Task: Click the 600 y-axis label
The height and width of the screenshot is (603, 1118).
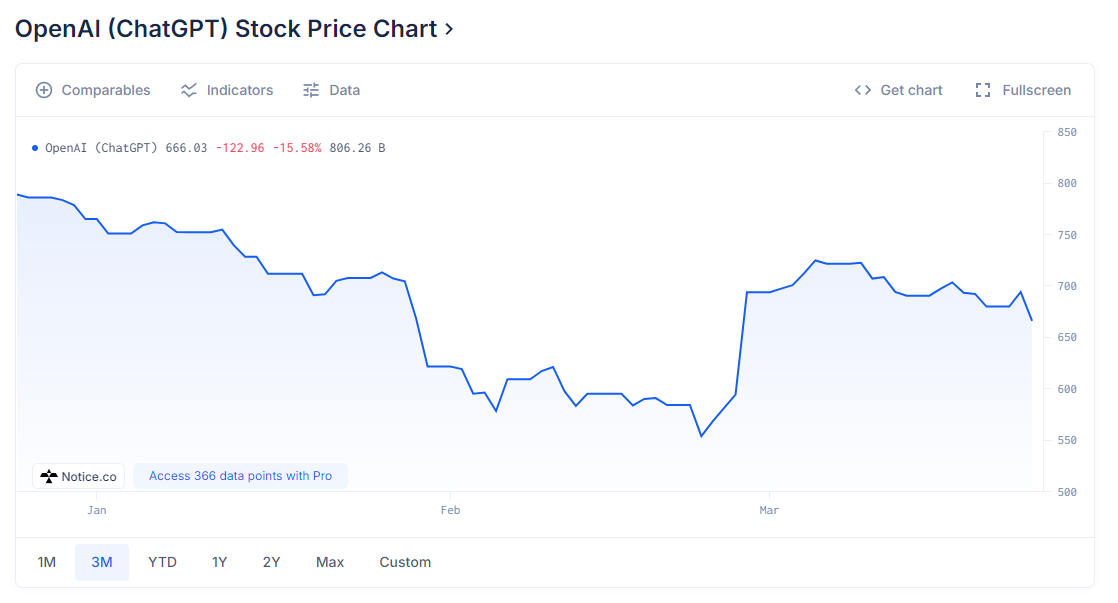Action: 1067,389
